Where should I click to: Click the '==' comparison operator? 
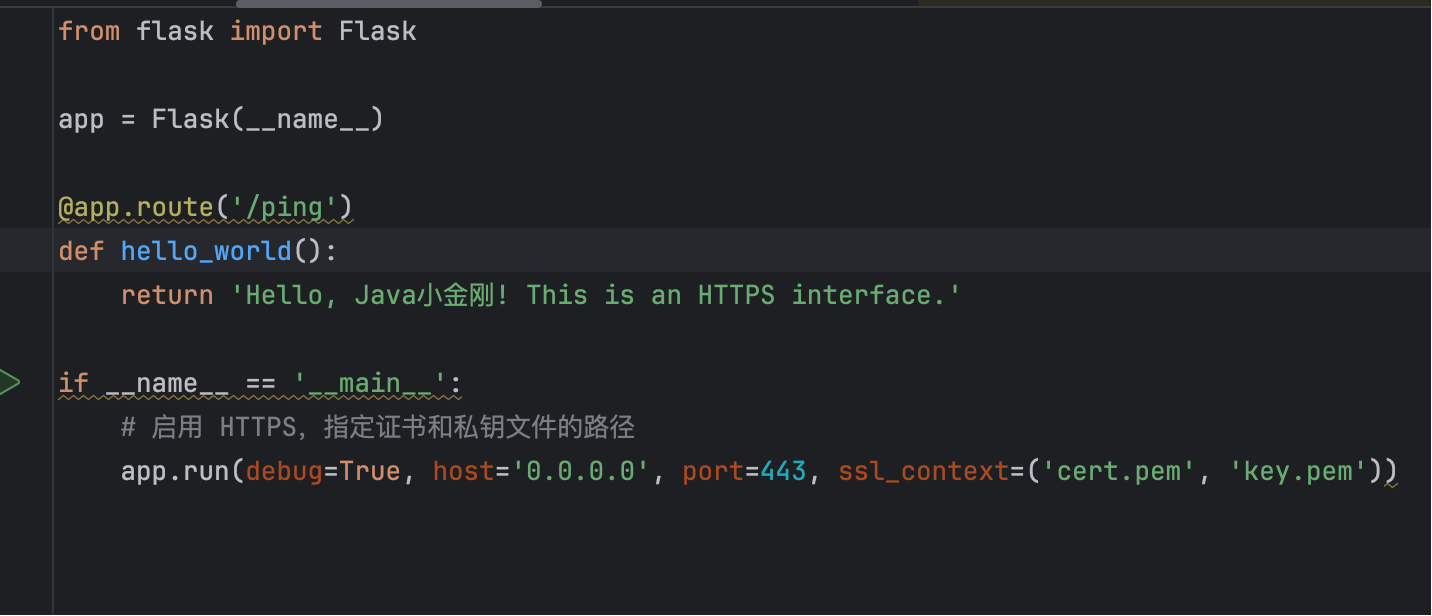pyautogui.click(x=261, y=383)
